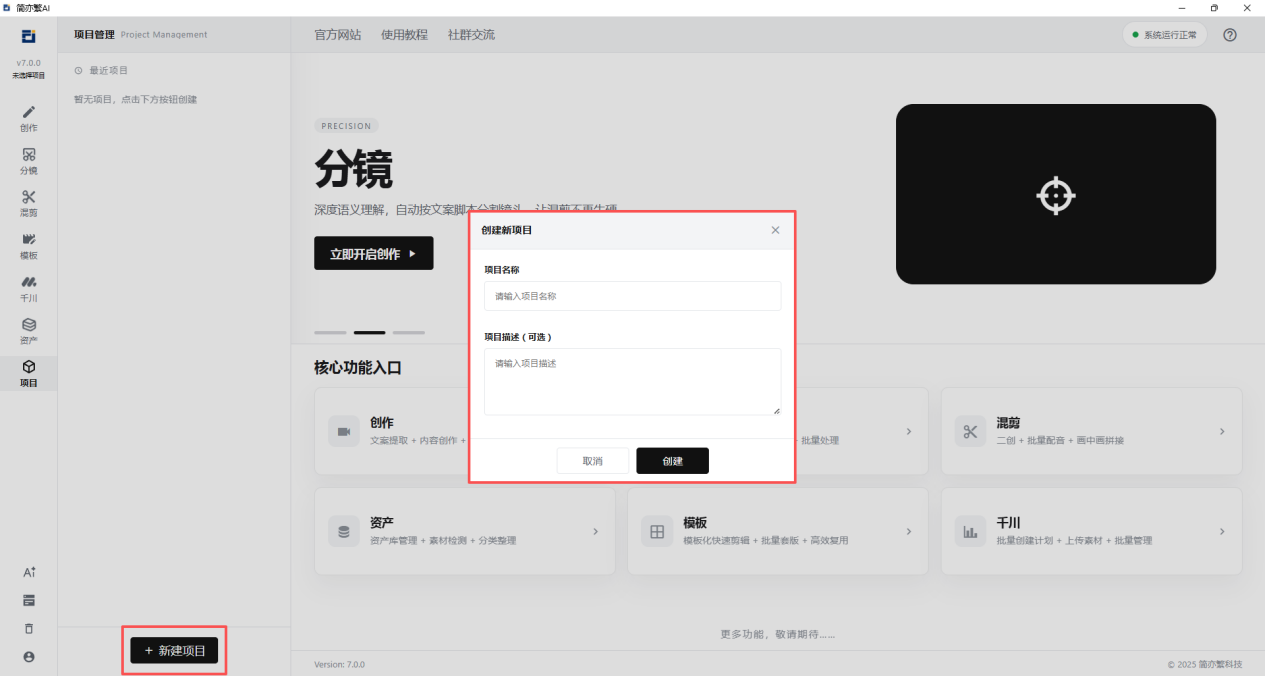This screenshot has width=1265, height=676.
Task: Click the 系统运行正常 status pill
Action: pos(1164,35)
